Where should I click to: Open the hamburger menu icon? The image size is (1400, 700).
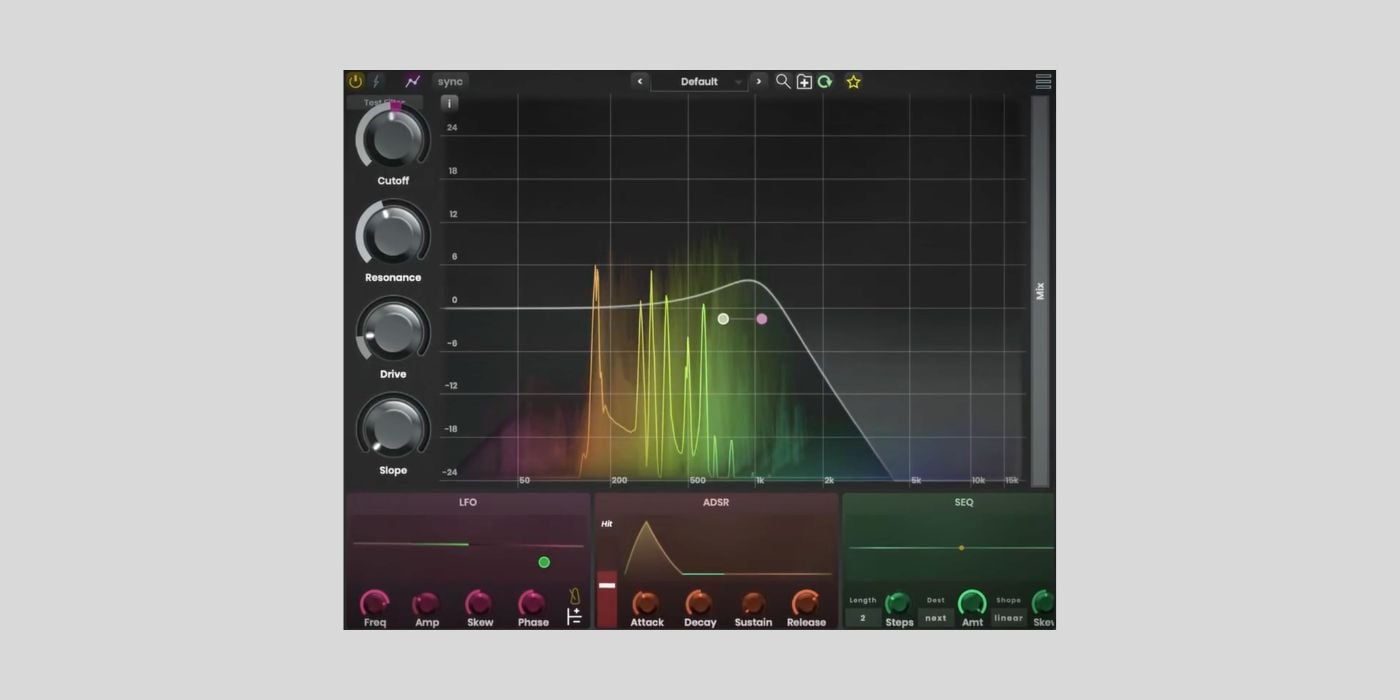[1043, 82]
